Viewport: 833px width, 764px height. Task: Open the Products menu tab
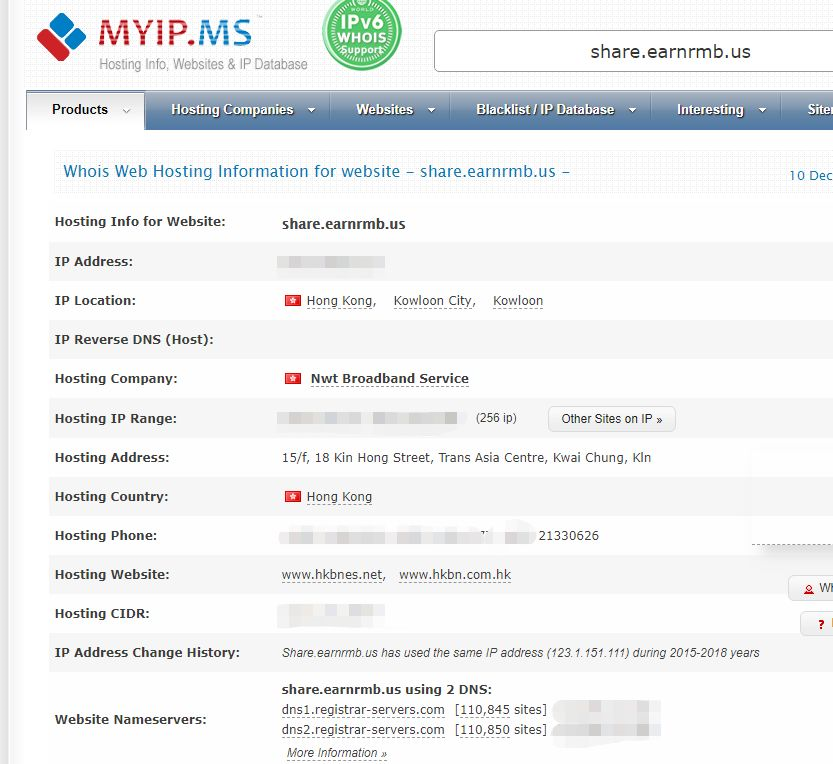[86, 111]
